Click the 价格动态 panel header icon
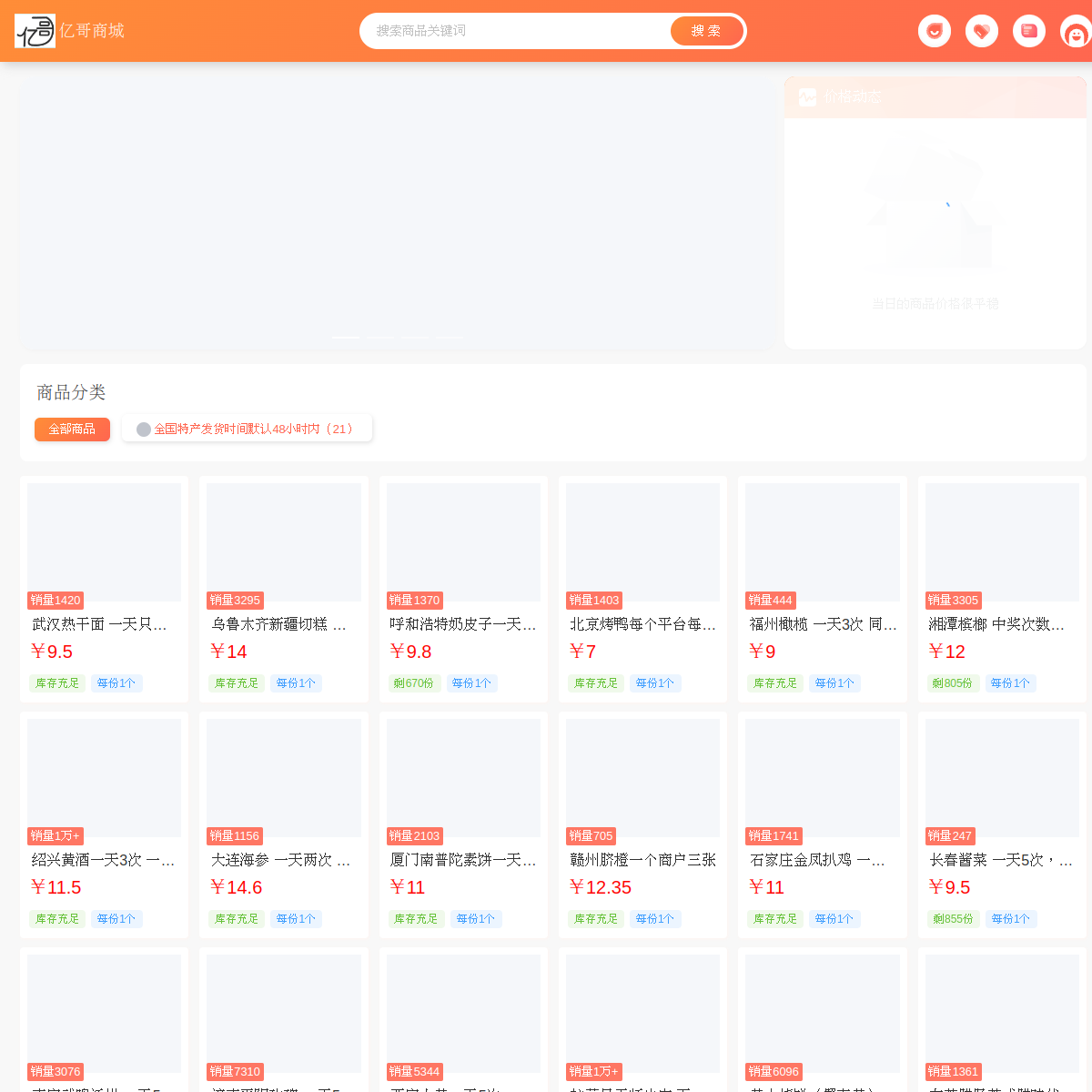Viewport: 1092px width, 1092px height. click(x=807, y=97)
